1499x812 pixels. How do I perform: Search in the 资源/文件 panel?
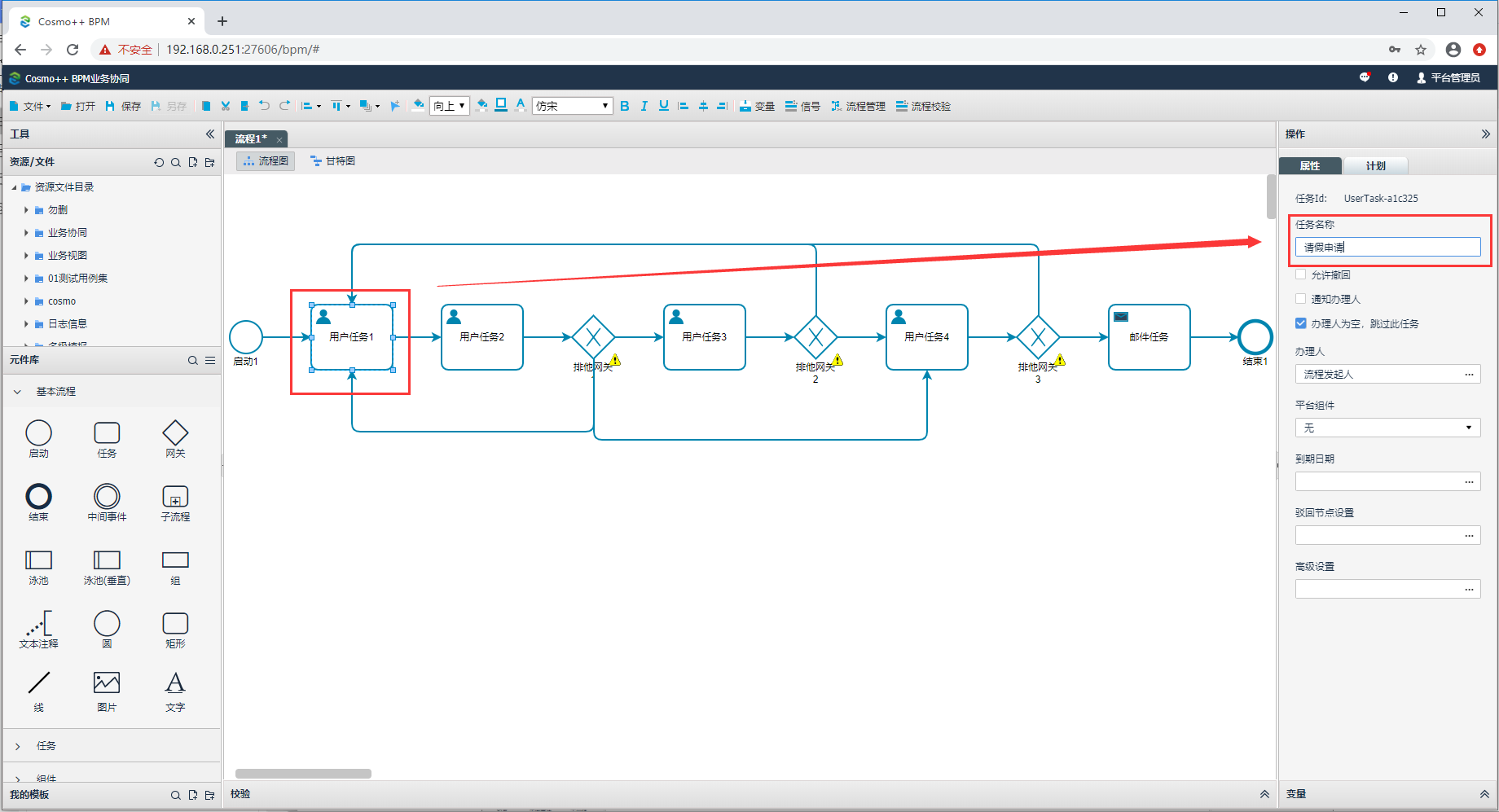pyautogui.click(x=176, y=162)
